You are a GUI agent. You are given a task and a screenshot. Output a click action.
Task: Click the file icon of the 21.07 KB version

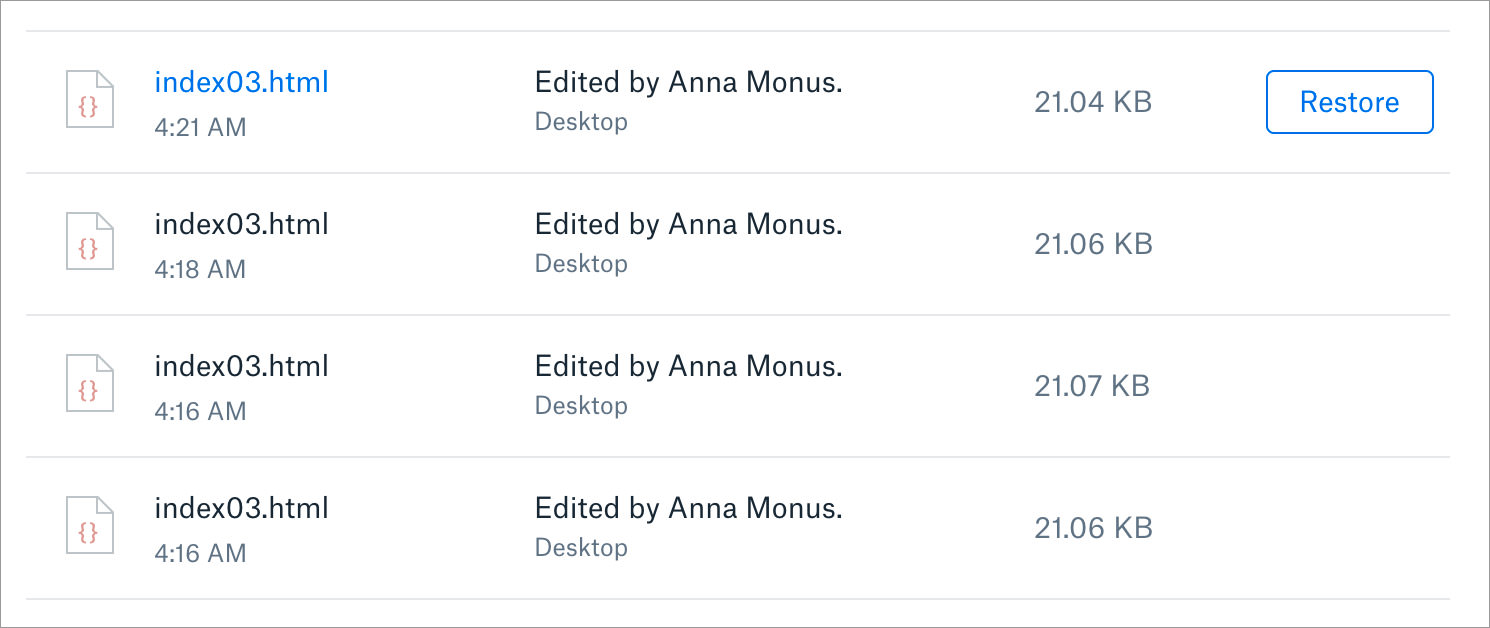89,383
